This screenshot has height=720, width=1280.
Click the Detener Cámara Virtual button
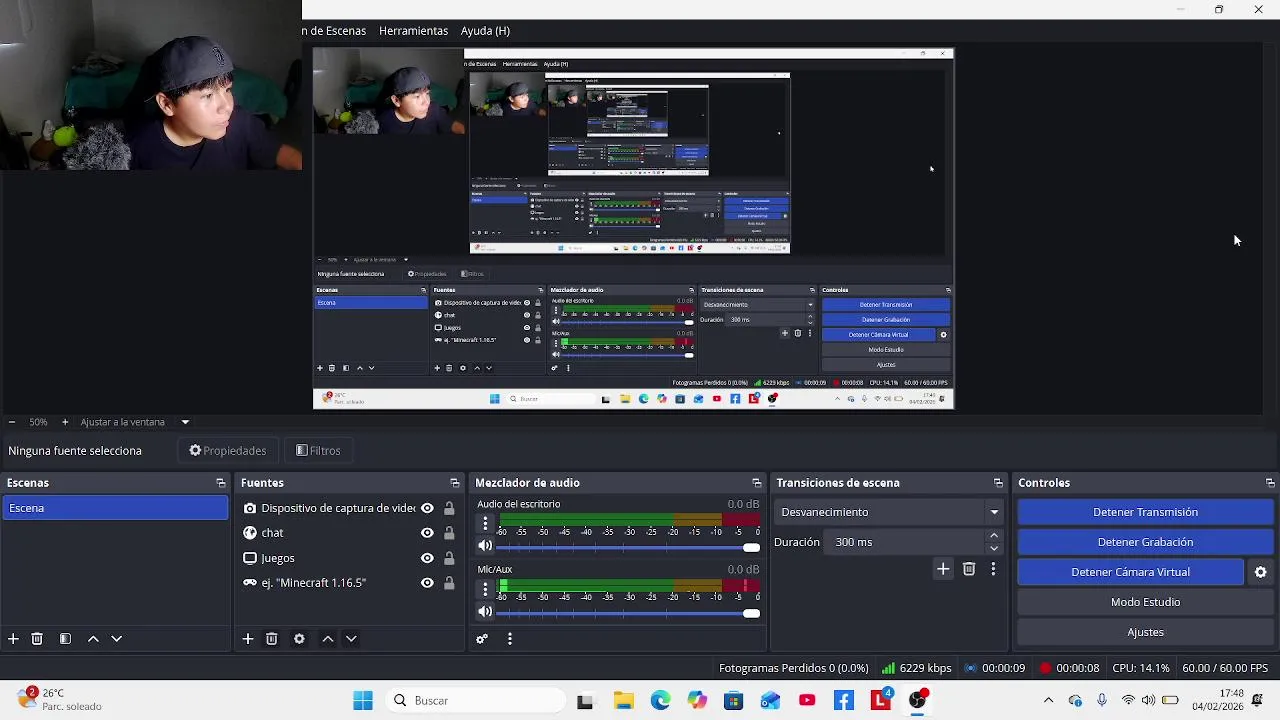tap(1130, 572)
